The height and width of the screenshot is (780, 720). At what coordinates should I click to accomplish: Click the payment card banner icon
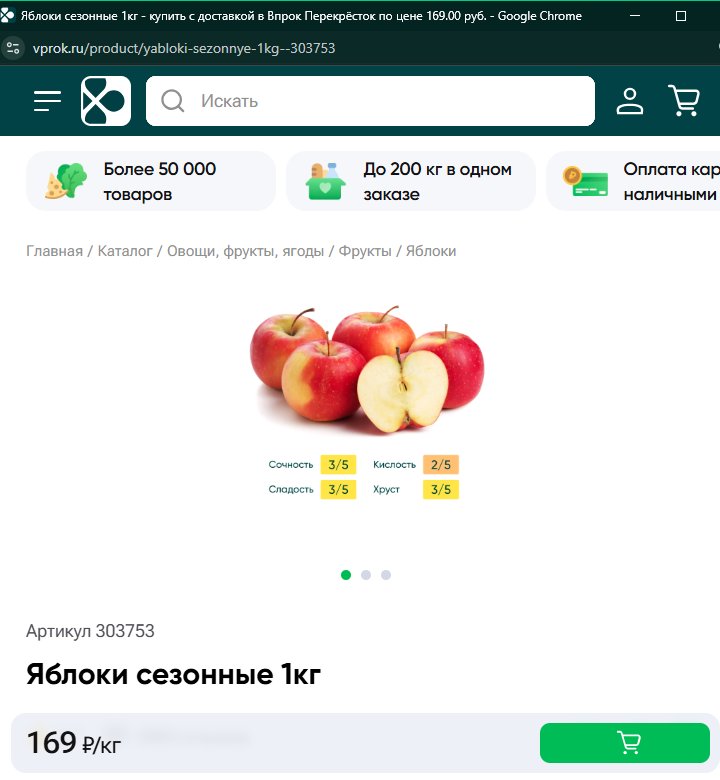coord(585,181)
